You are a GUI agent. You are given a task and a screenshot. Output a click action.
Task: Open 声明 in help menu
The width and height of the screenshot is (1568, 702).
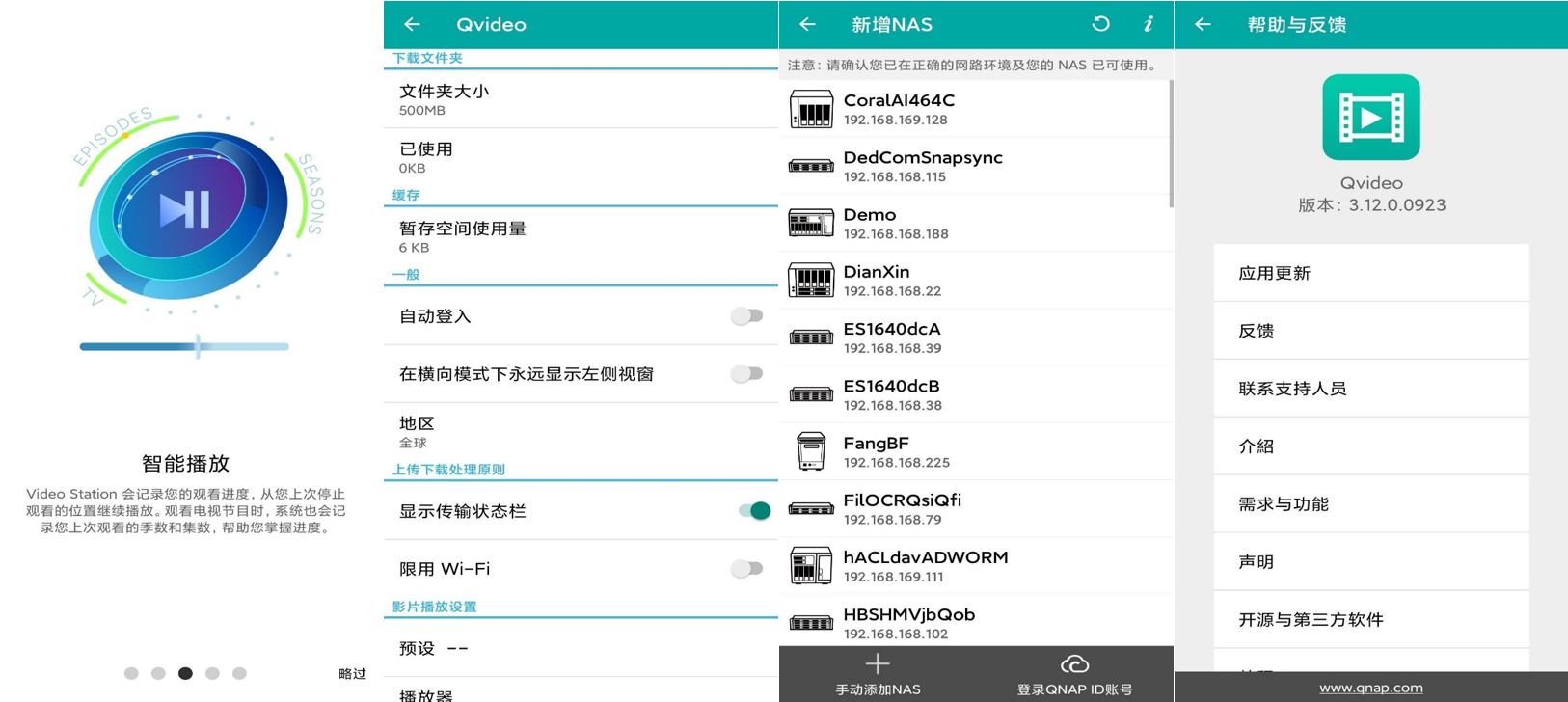[x=1371, y=561]
